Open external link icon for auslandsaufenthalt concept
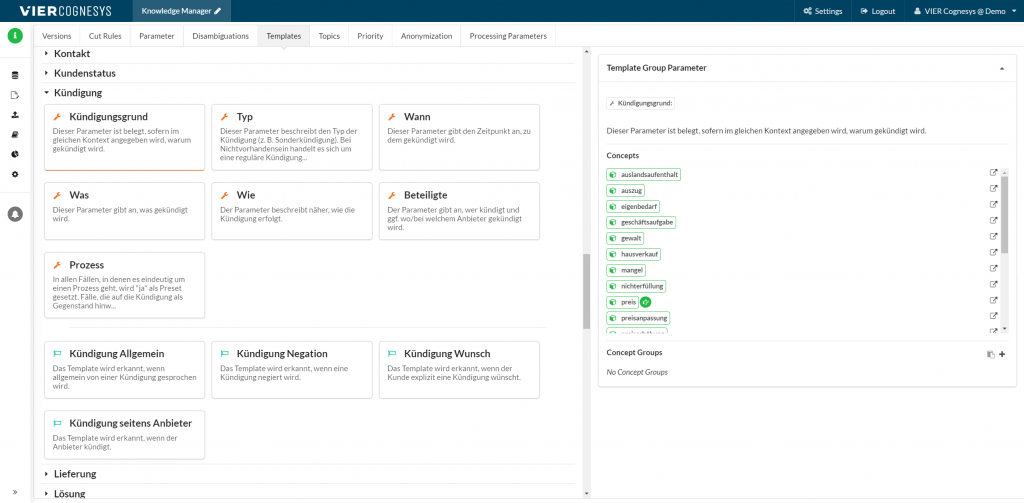This screenshot has height=503, width=1024. (x=993, y=173)
